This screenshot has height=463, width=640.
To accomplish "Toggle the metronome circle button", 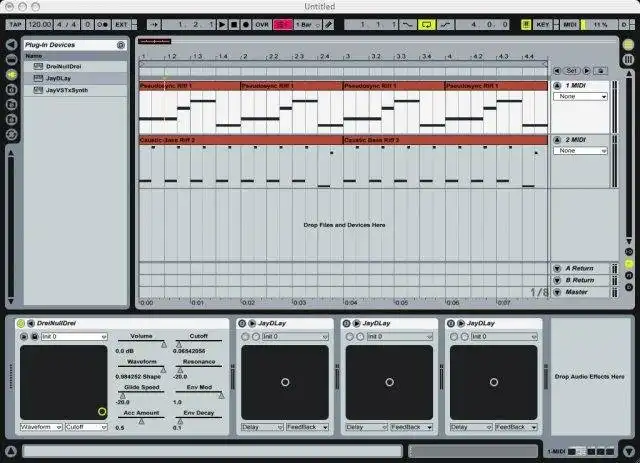I will 103,24.
